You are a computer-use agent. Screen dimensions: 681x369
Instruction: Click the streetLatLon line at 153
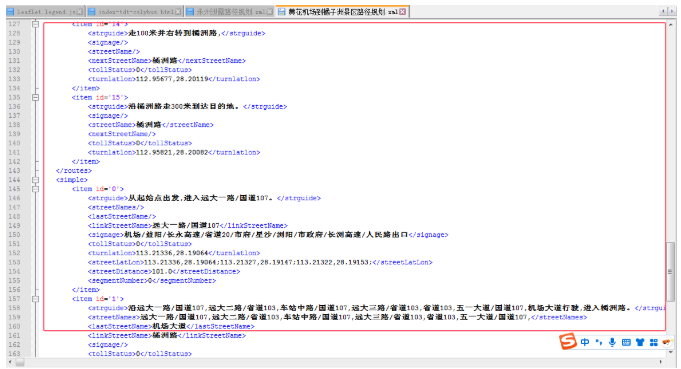(x=260, y=262)
